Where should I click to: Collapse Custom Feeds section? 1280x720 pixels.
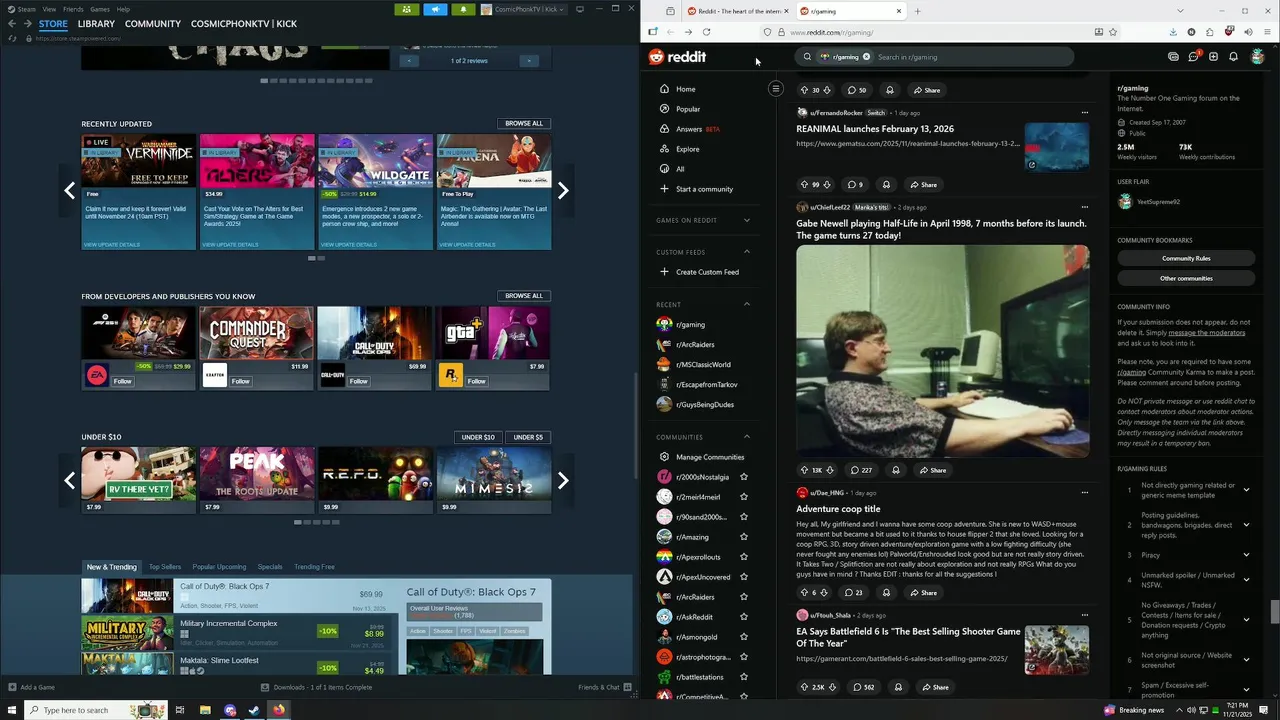(746, 252)
